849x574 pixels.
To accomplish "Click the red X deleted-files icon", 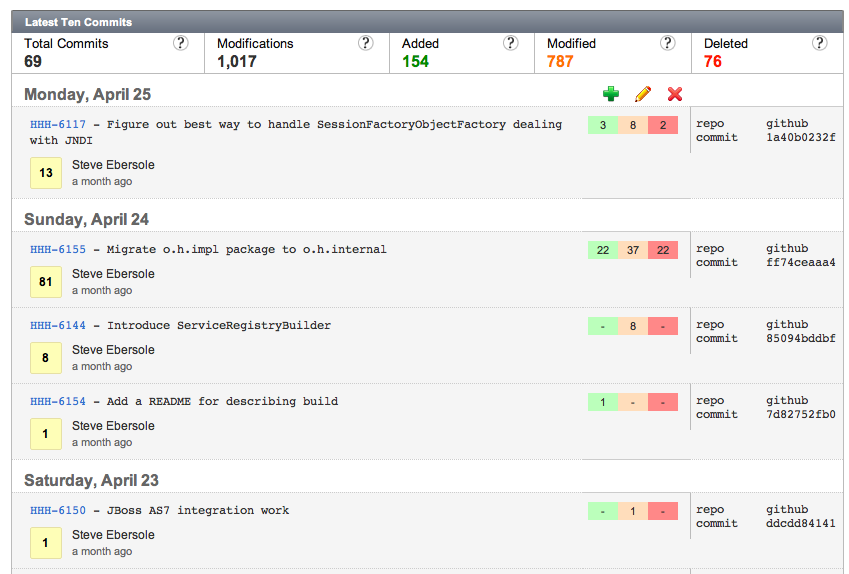I will (675, 94).
